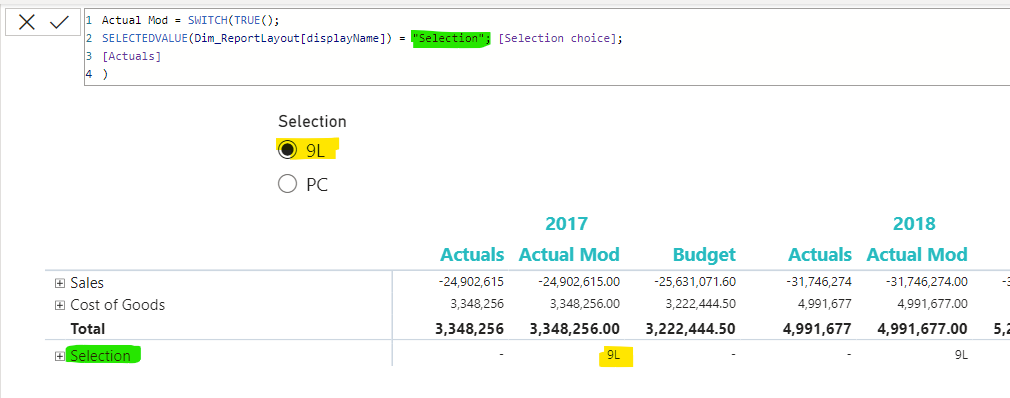Click the Total row label
The height and width of the screenshot is (398, 1010).
click(x=88, y=328)
